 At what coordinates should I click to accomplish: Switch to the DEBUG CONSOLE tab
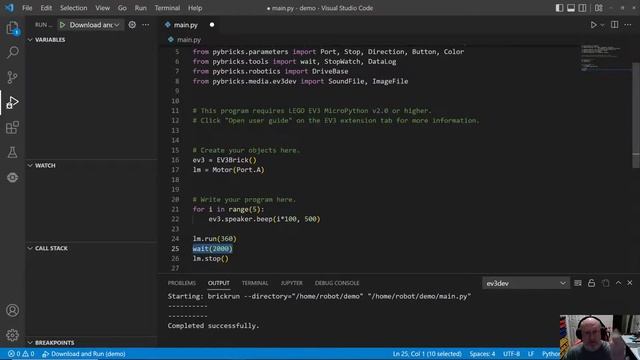pos(337,283)
